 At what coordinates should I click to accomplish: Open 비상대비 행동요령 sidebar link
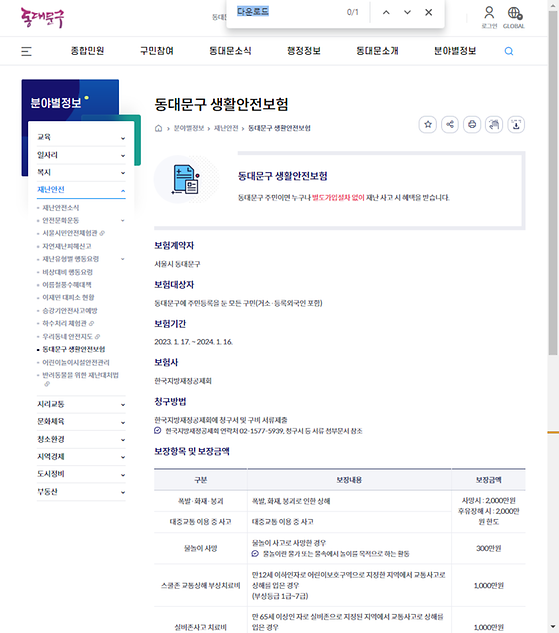(67, 272)
